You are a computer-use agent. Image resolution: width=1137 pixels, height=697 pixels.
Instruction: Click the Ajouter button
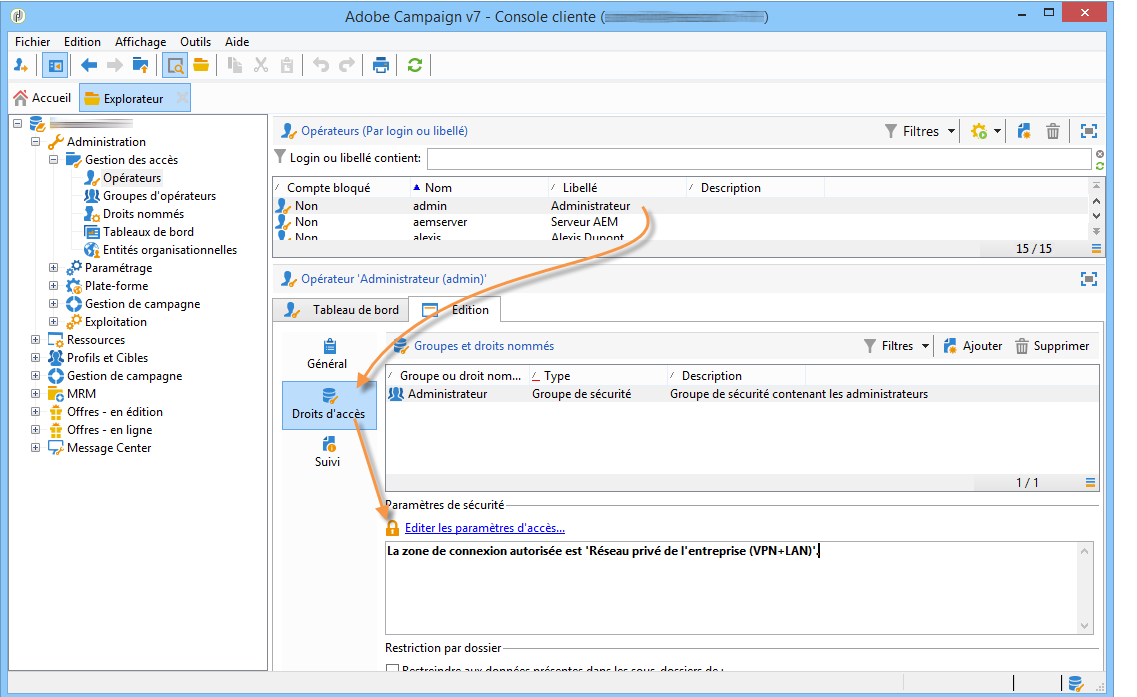[972, 347]
